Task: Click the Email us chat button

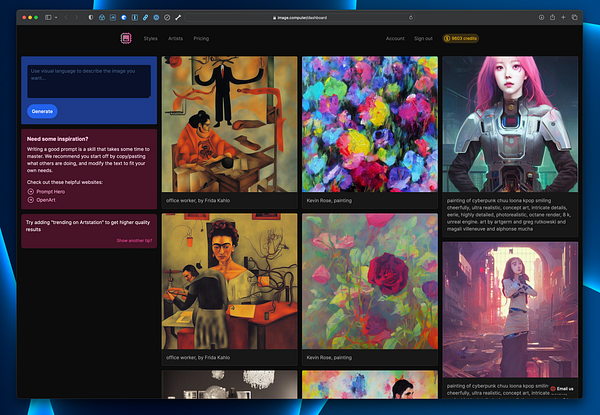Action: click(x=562, y=389)
